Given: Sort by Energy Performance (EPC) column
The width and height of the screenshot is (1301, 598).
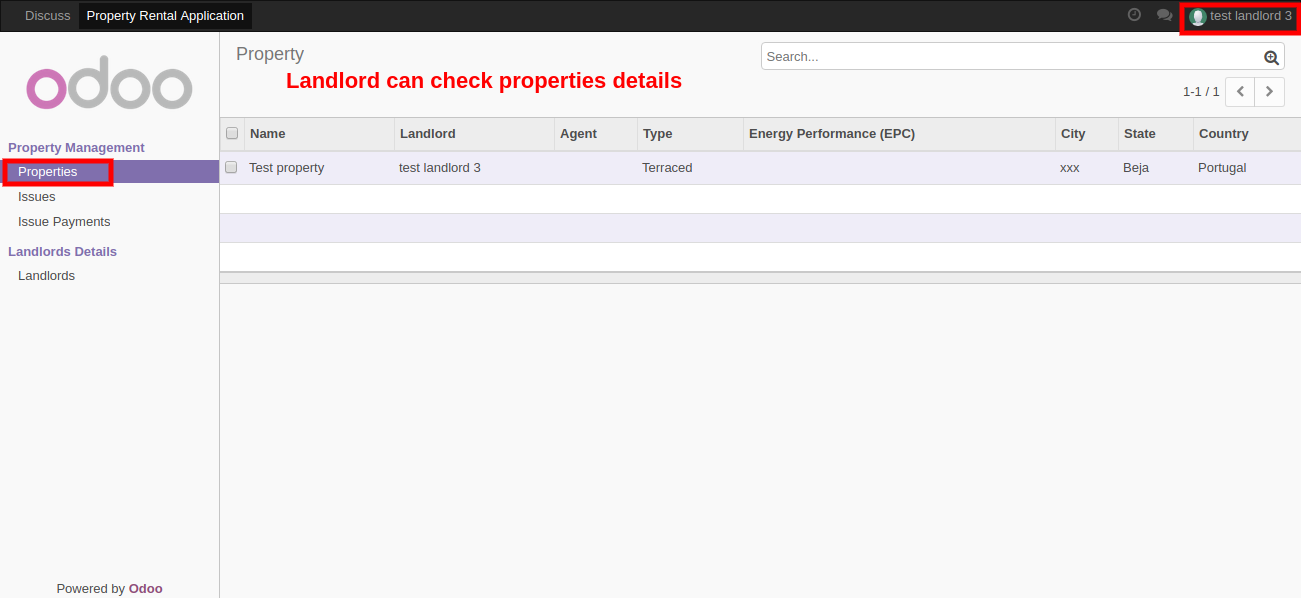Looking at the screenshot, I should coord(899,134).
